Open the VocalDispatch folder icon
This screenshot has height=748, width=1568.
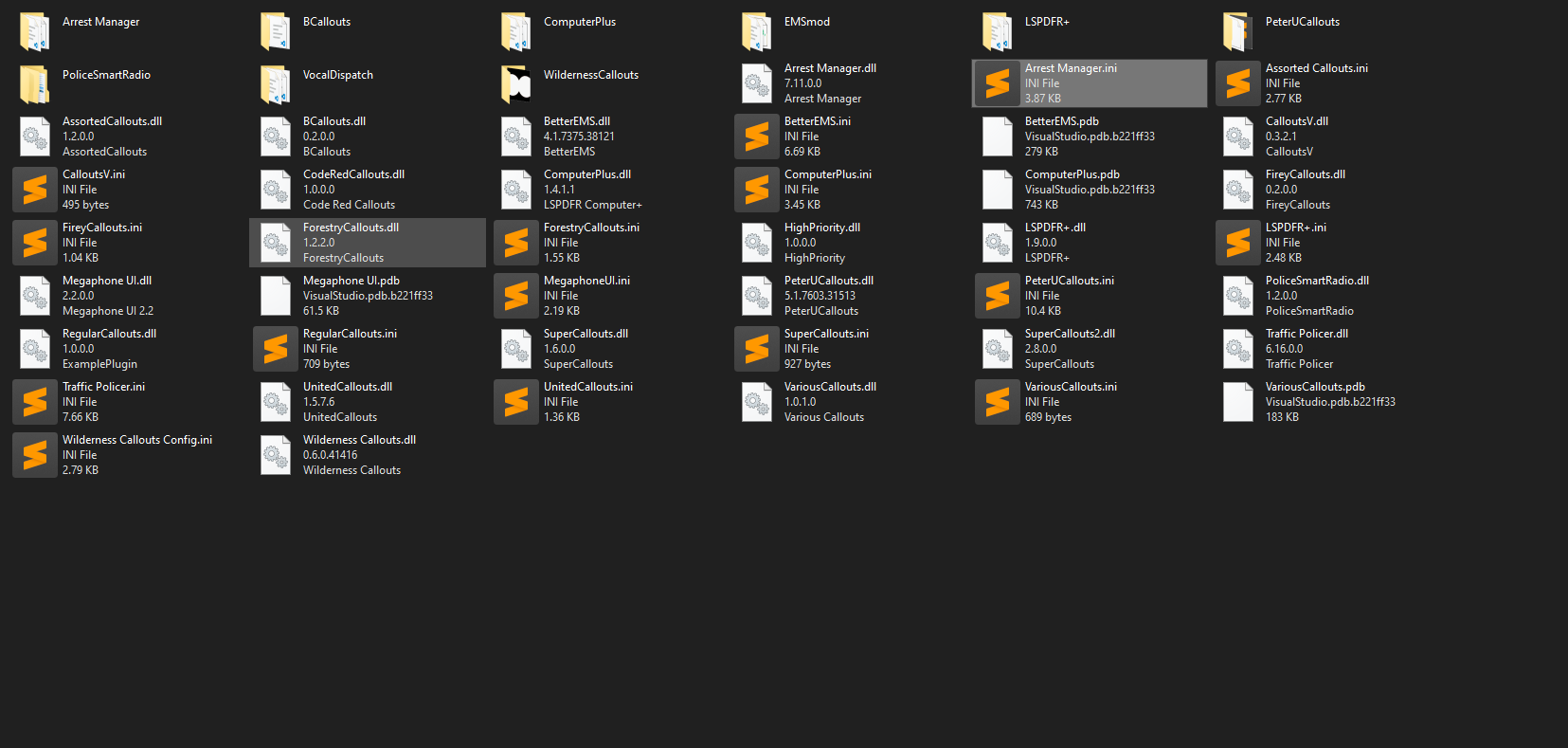[x=276, y=83]
